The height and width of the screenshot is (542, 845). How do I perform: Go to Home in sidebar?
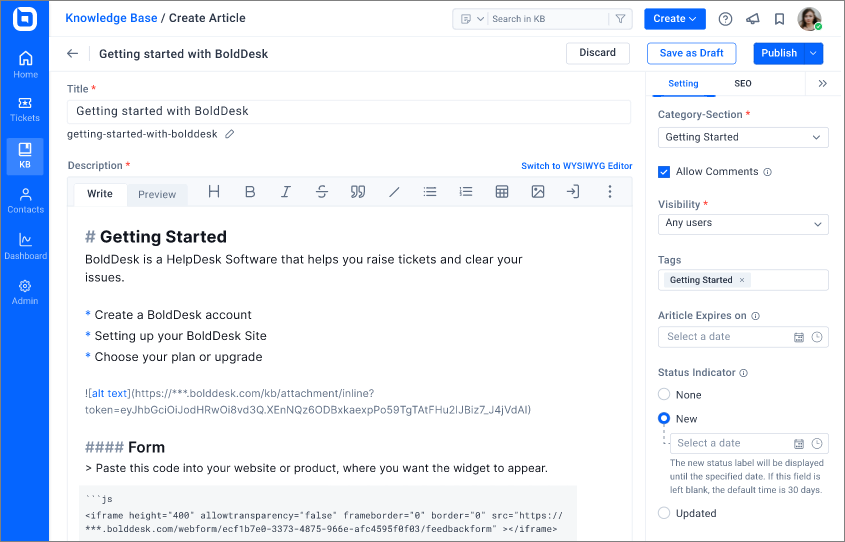(25, 65)
